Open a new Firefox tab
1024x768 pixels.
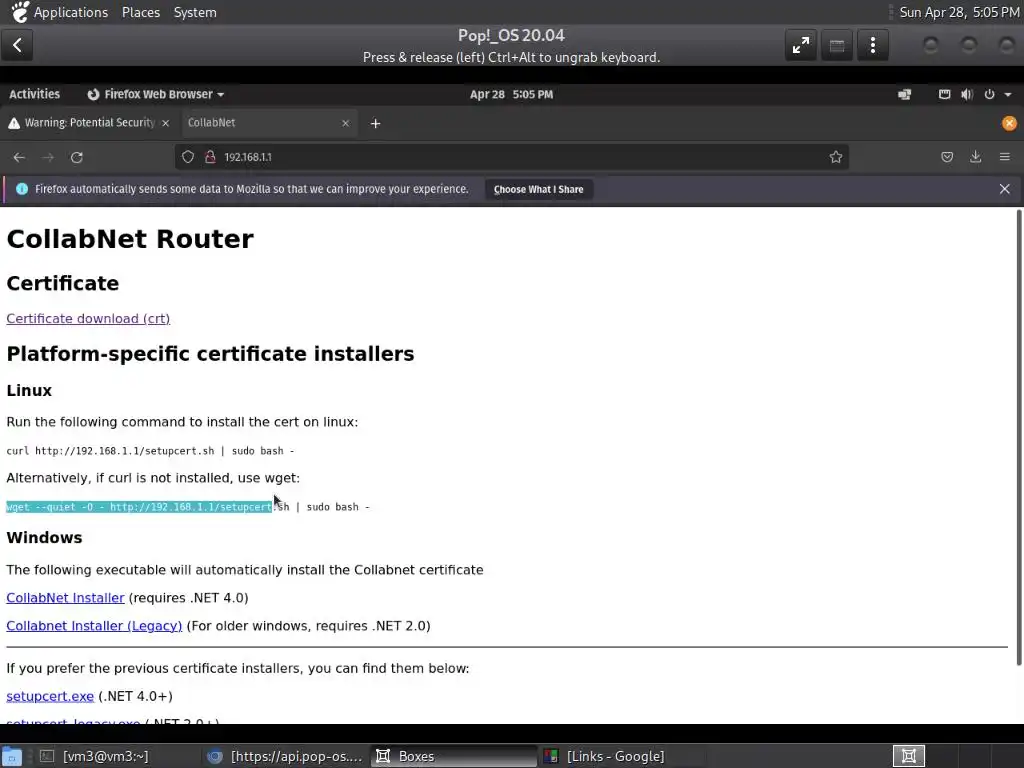376,123
